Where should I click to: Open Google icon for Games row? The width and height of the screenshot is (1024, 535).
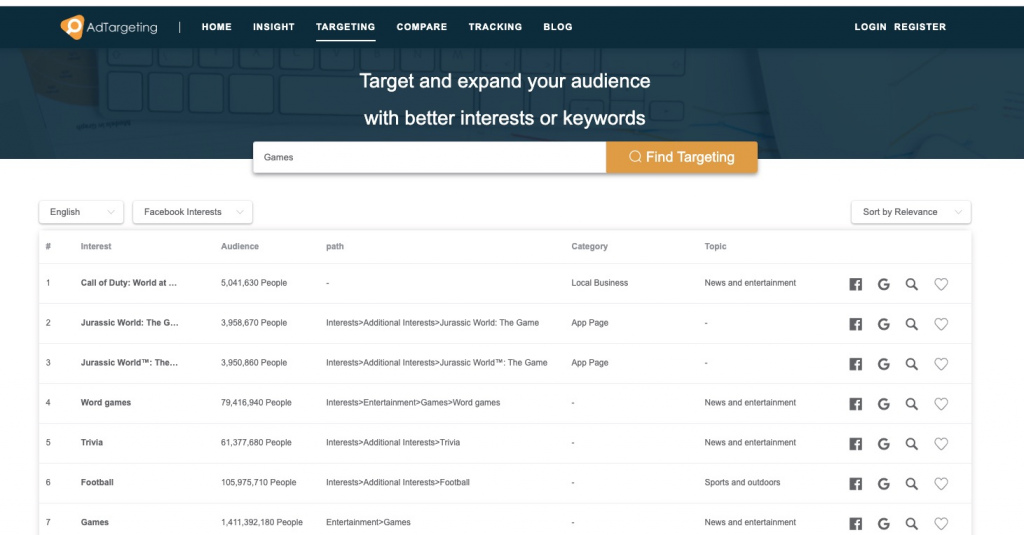[884, 523]
